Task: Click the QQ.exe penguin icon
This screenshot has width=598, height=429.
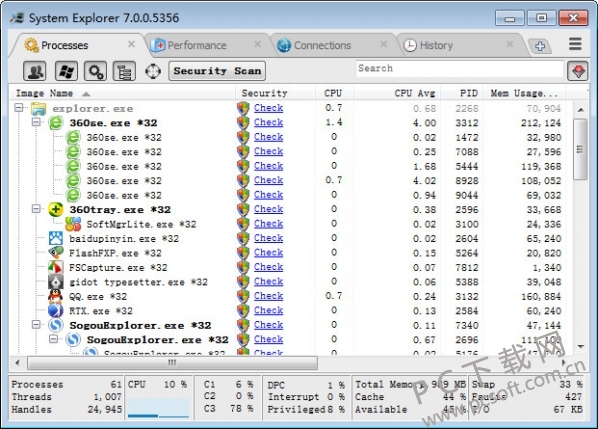Action: 56,296
